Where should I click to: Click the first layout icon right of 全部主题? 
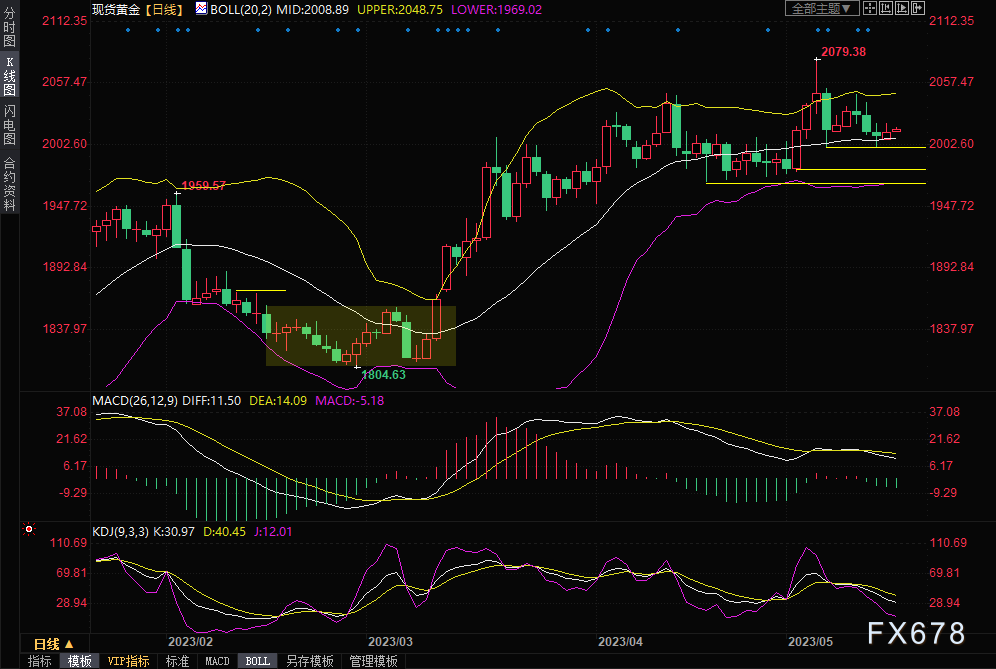pyautogui.click(x=870, y=8)
